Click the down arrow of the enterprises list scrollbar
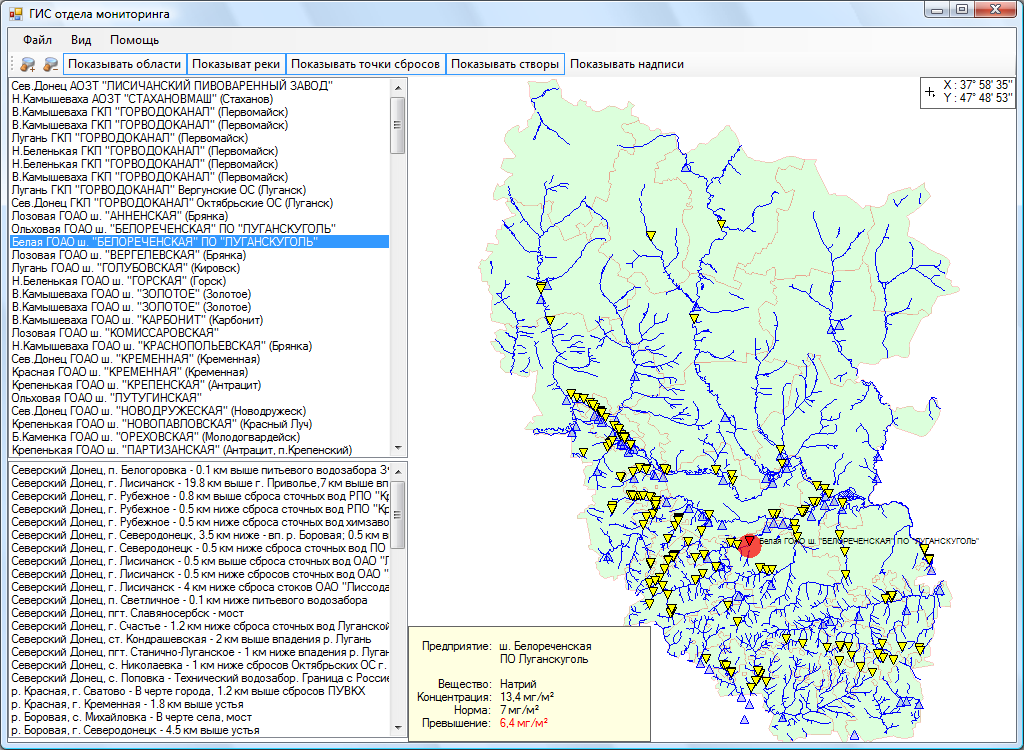 point(398,448)
